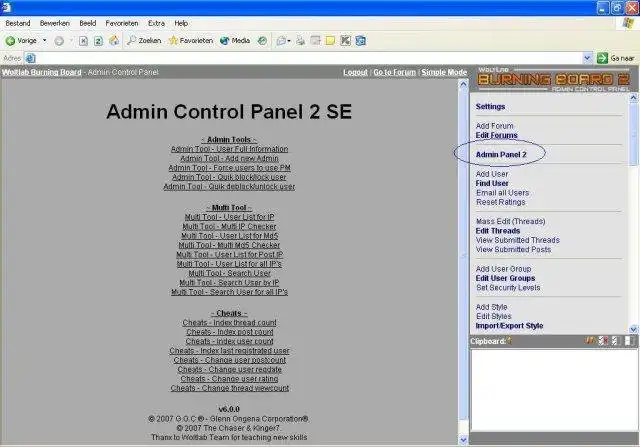Open Admin Tool - User Full Information

click(229, 149)
